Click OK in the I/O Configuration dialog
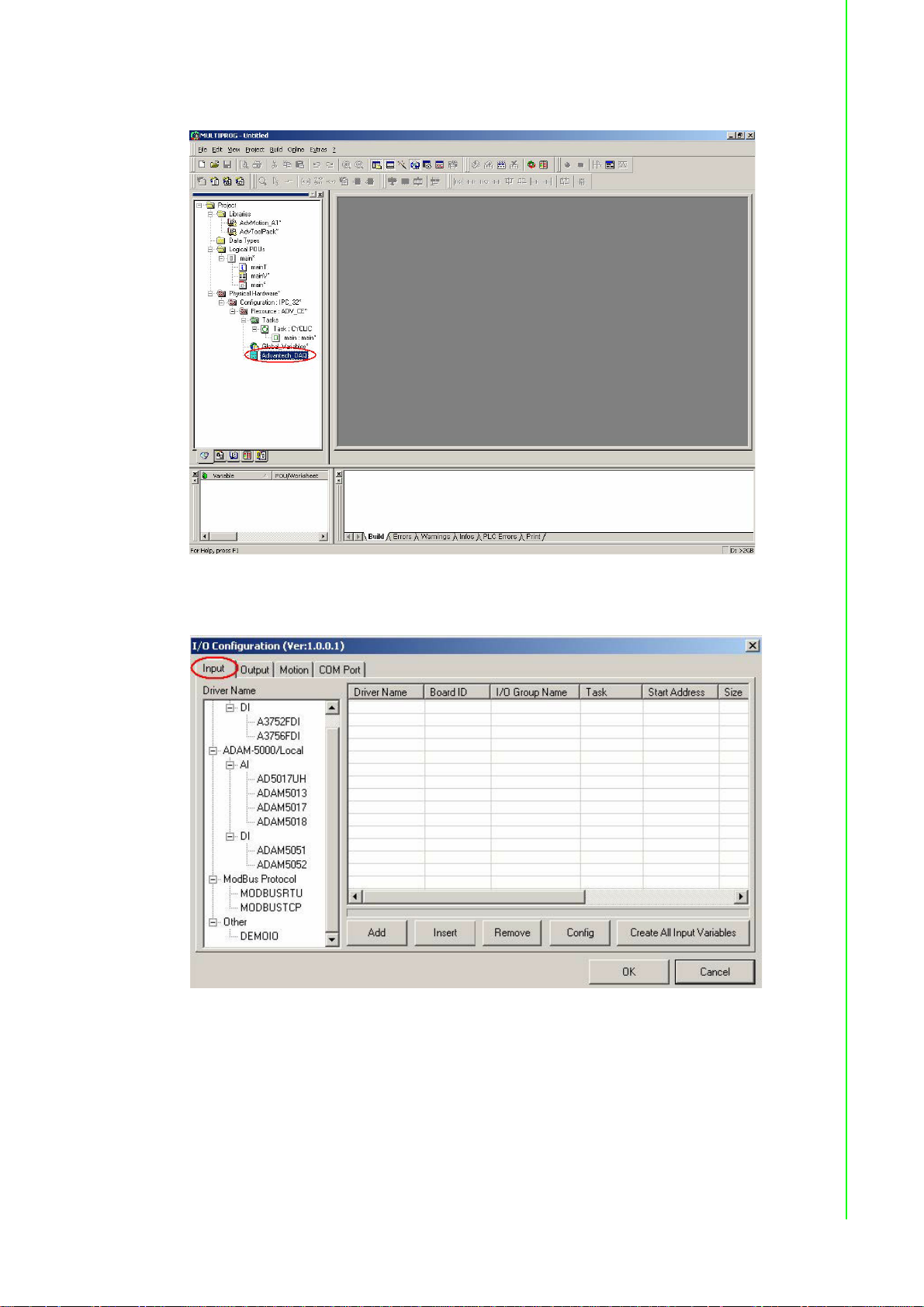This screenshot has width=924, height=1307. point(628,972)
